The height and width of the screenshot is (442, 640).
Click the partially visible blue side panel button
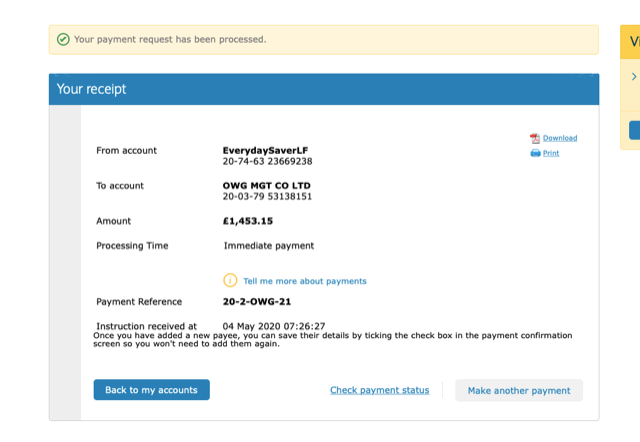(635, 130)
